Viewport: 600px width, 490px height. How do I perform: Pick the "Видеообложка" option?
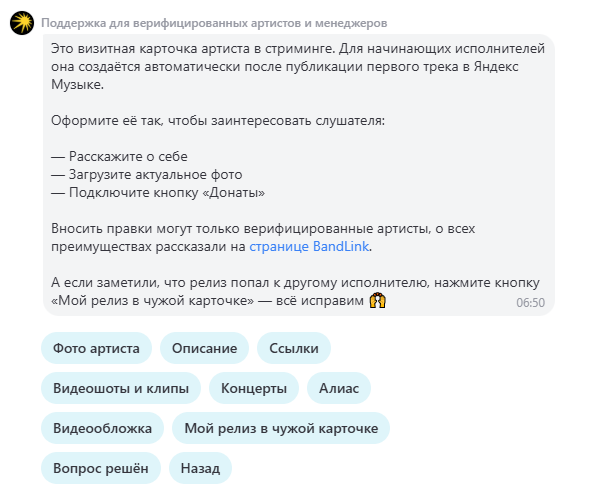coord(102,428)
